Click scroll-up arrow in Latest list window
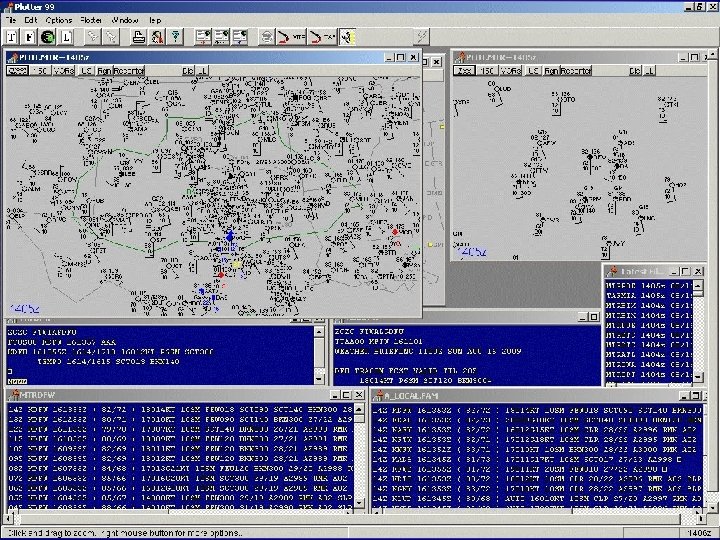 tap(698, 286)
